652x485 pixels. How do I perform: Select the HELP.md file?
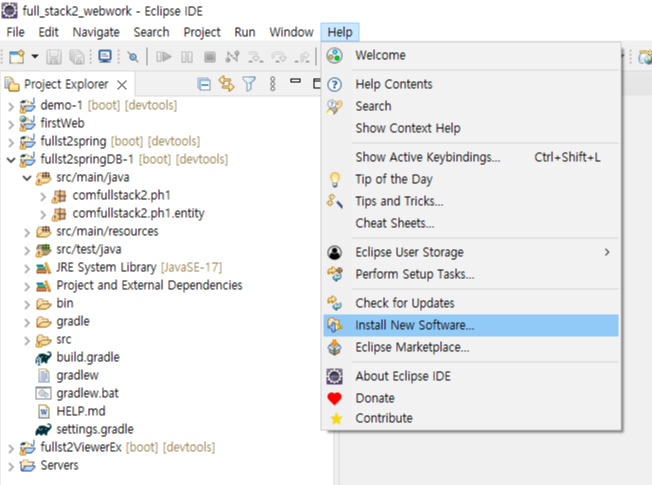pyautogui.click(x=81, y=411)
